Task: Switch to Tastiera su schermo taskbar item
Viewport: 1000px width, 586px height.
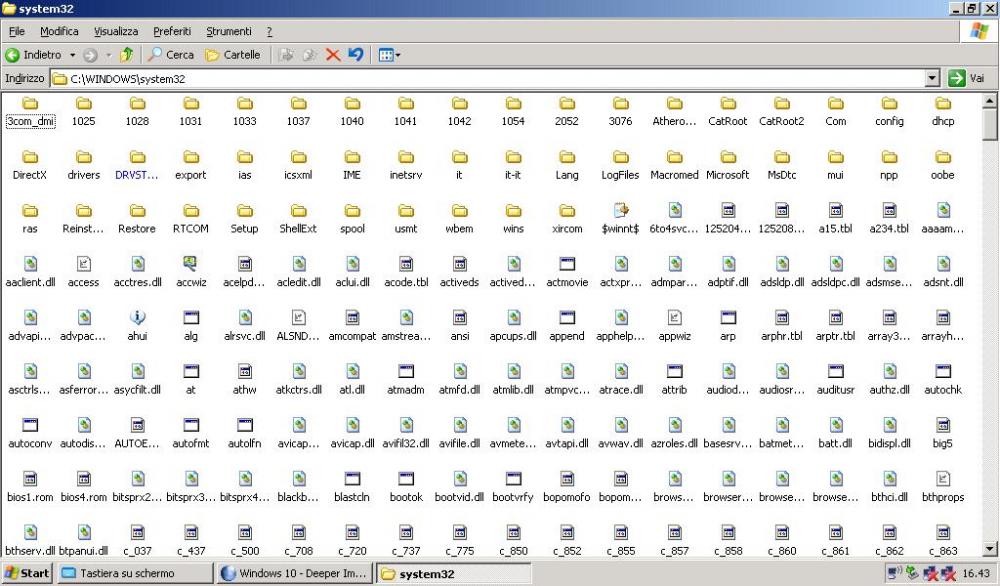Action: coord(135,574)
